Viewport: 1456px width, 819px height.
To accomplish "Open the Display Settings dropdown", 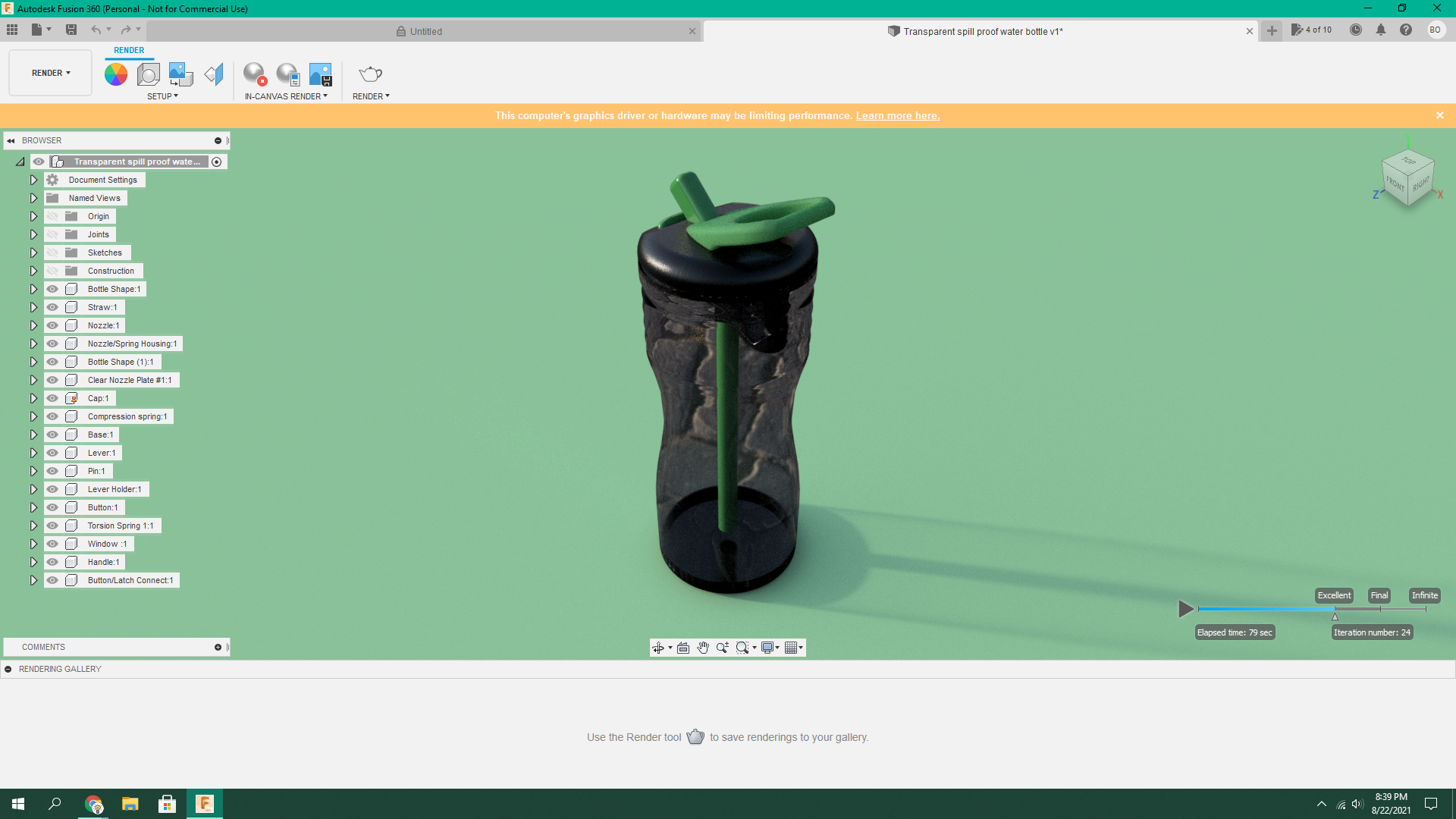I will point(770,648).
